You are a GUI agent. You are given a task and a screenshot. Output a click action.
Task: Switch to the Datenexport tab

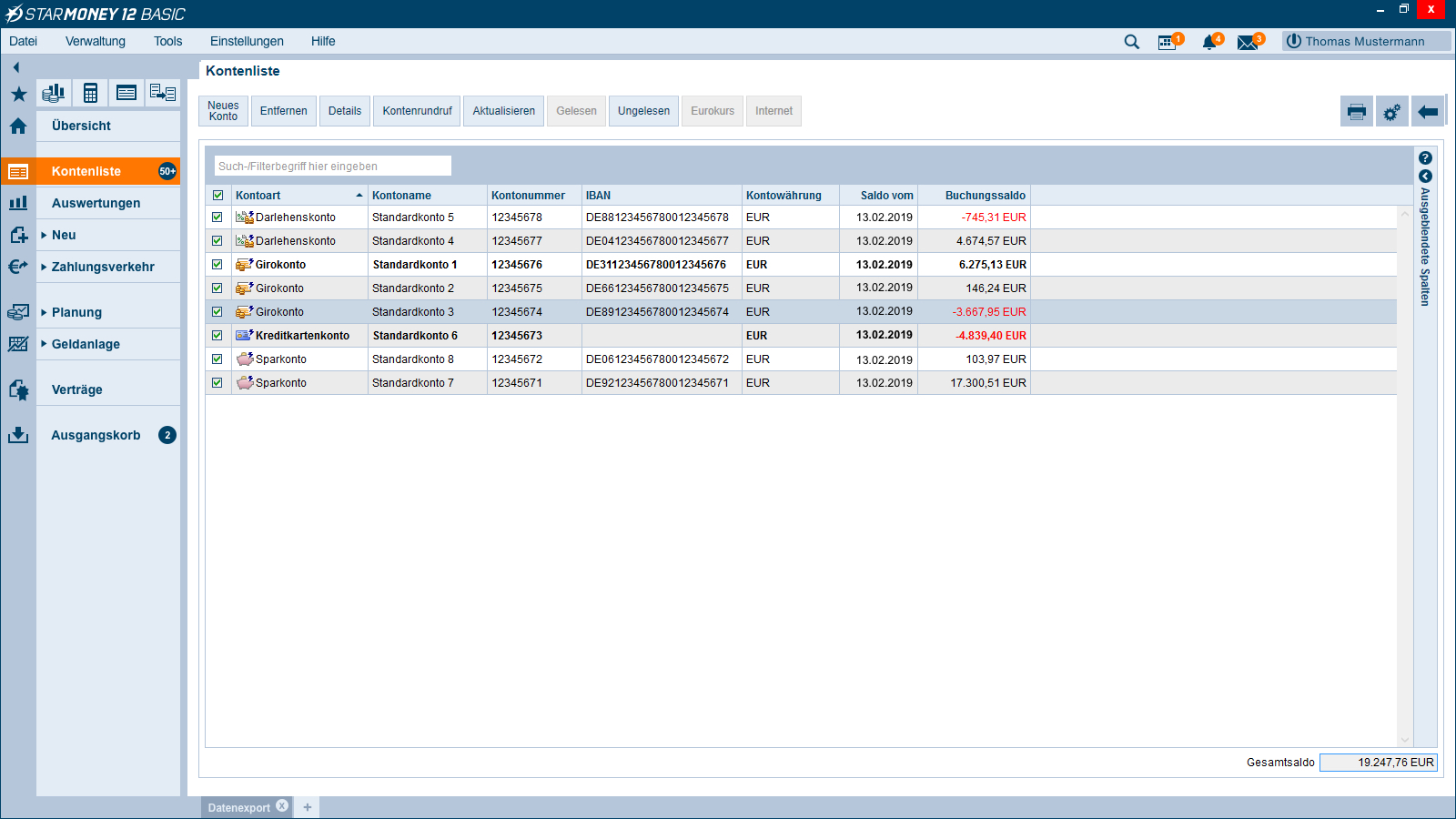coord(238,808)
